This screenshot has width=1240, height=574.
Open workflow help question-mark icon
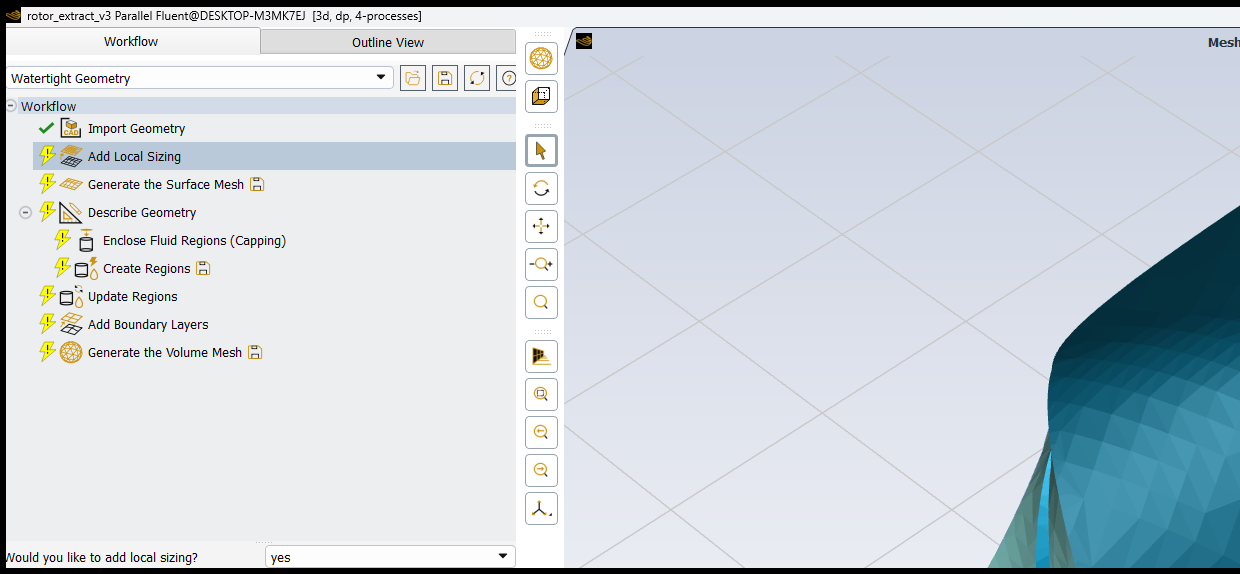(507, 78)
